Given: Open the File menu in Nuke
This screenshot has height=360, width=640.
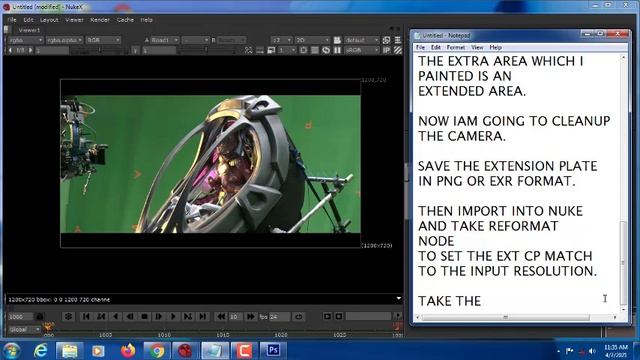Looking at the screenshot, I should tap(12, 20).
